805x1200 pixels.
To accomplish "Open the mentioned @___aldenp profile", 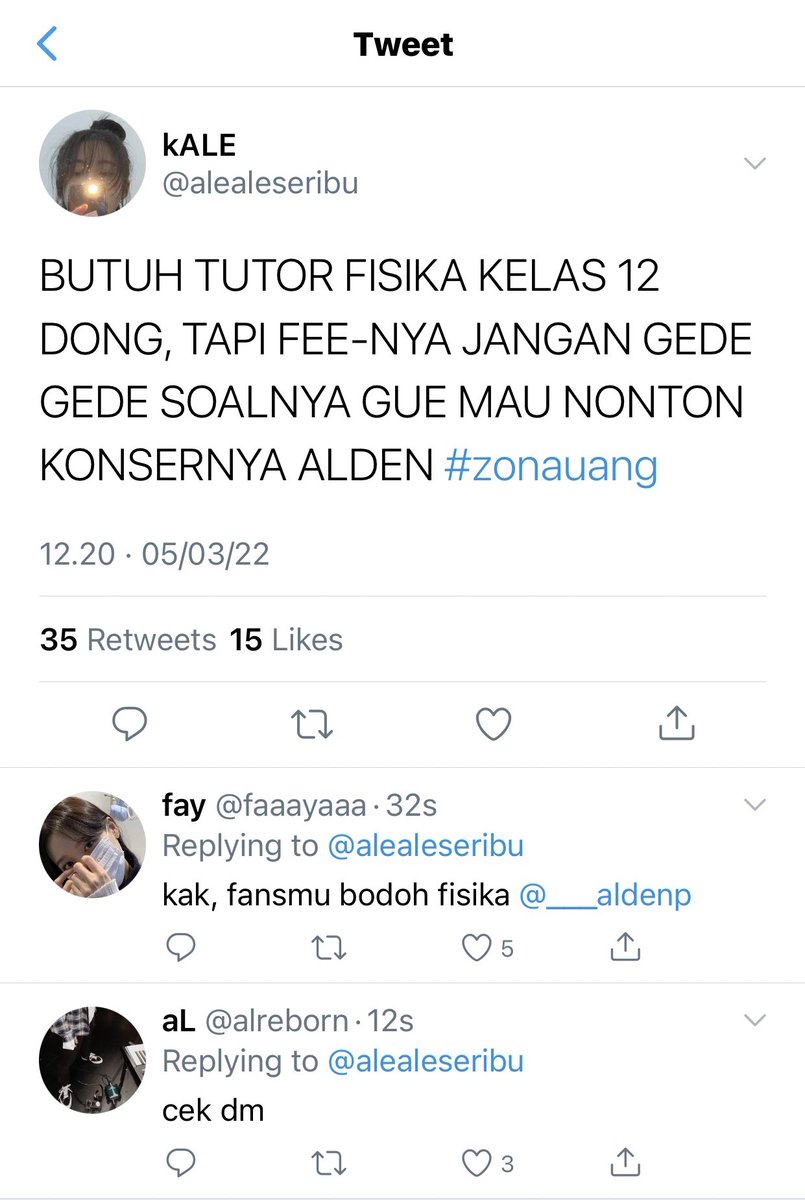I will [605, 895].
